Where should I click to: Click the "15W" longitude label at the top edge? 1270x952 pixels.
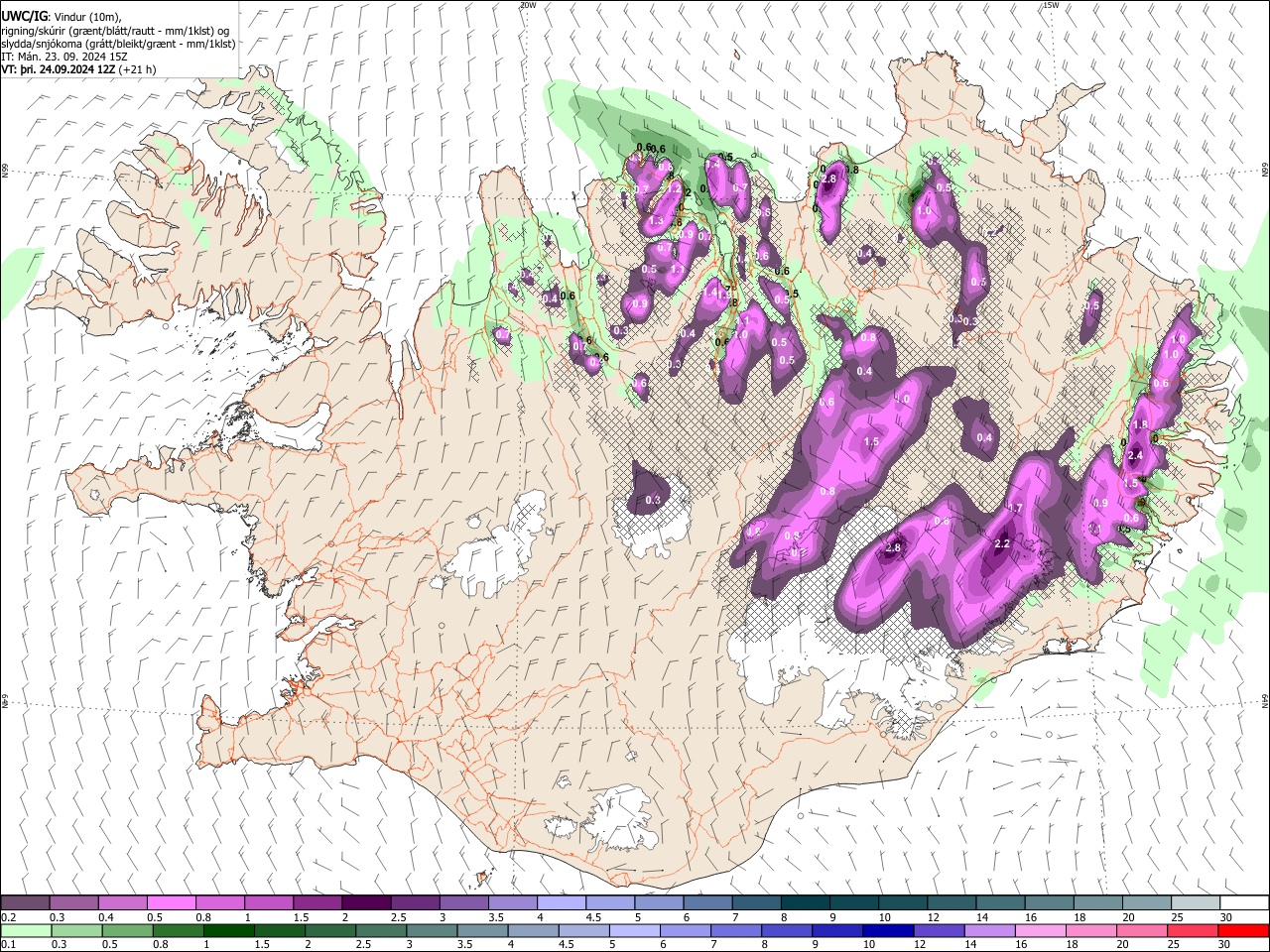coord(1051,5)
